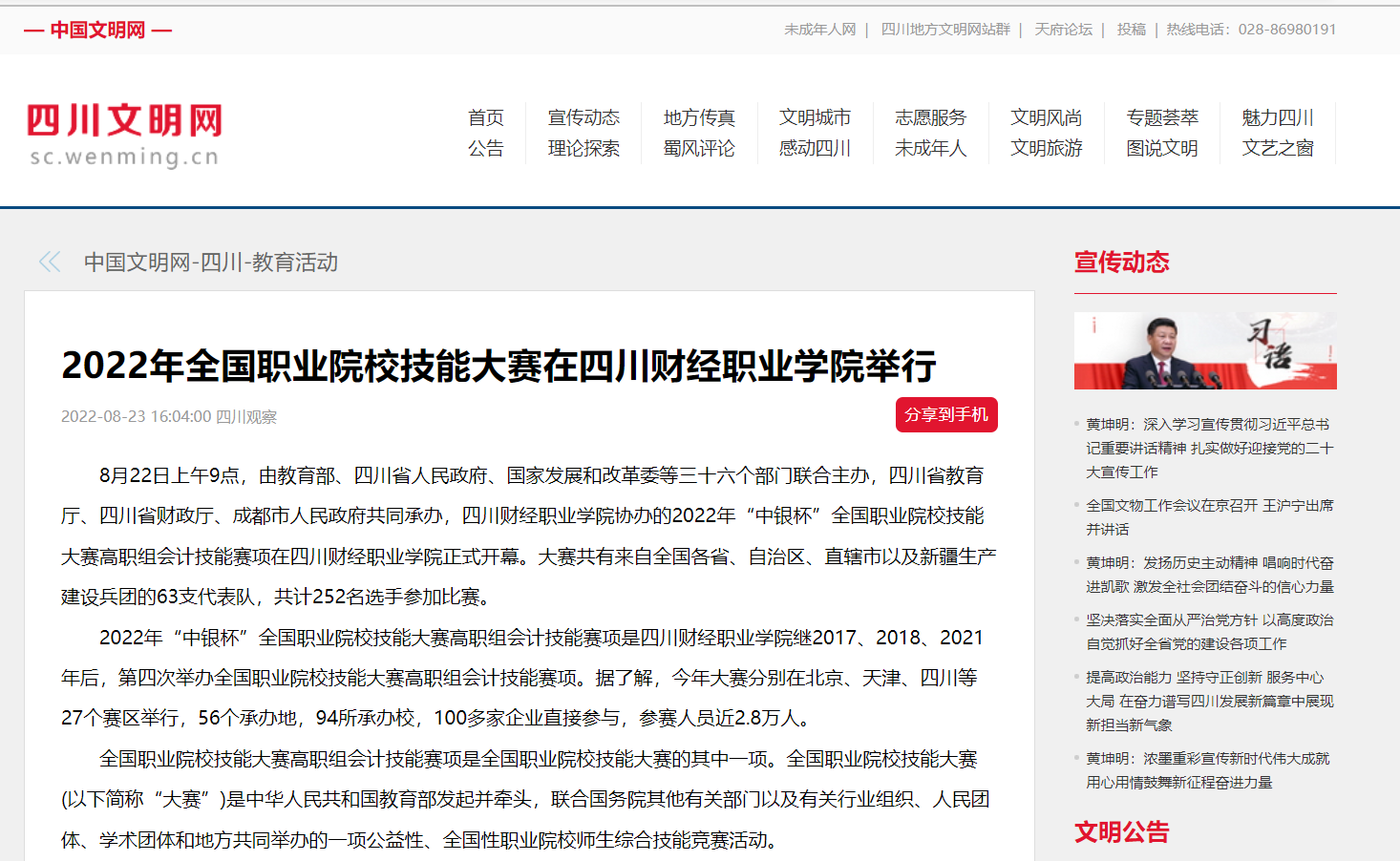The image size is (1400, 861).
Task: Click the article headline about 2022年全国职业院校技能大赛
Action: click(x=500, y=364)
